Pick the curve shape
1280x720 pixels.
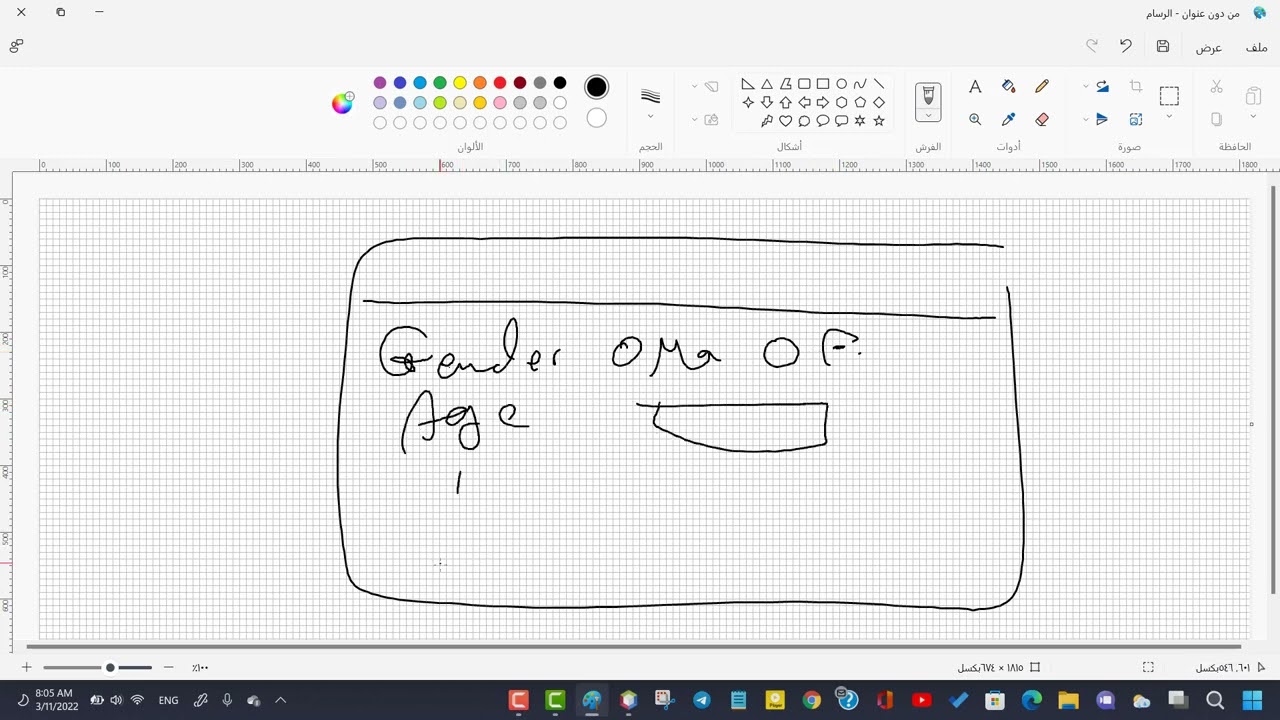point(860,84)
